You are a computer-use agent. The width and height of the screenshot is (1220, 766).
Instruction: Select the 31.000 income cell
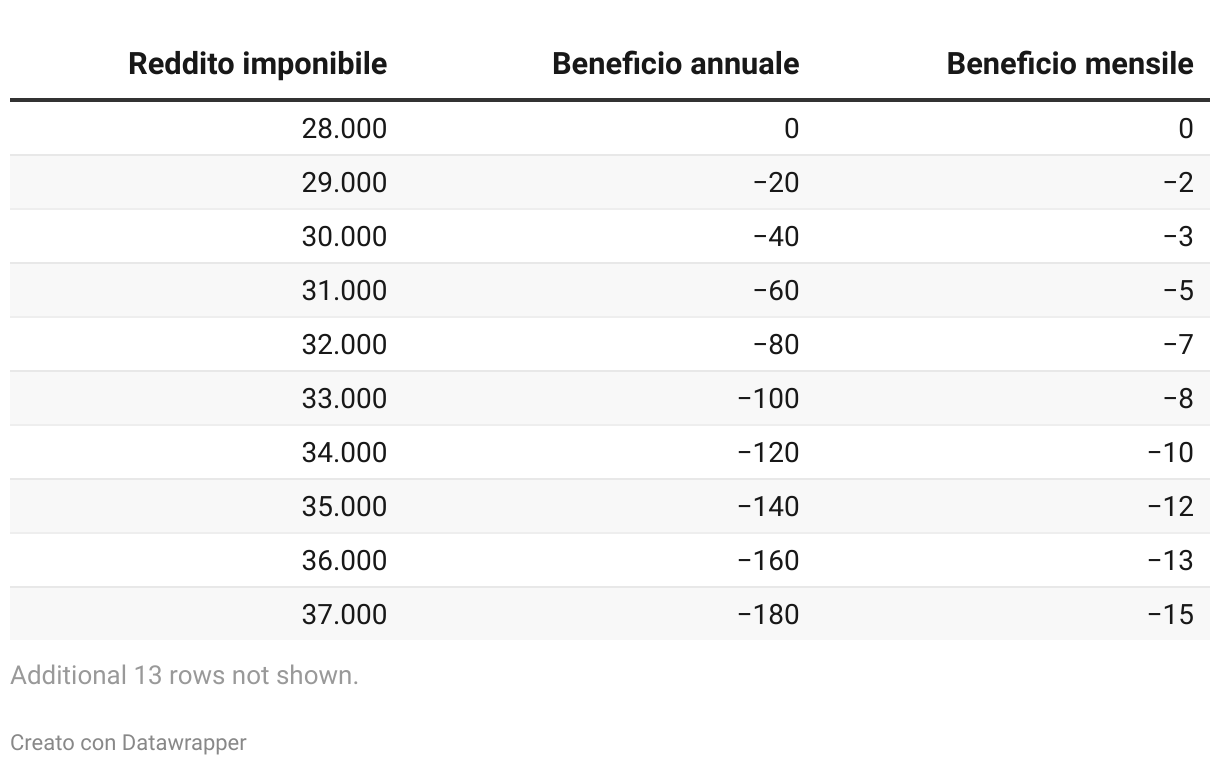(344, 291)
